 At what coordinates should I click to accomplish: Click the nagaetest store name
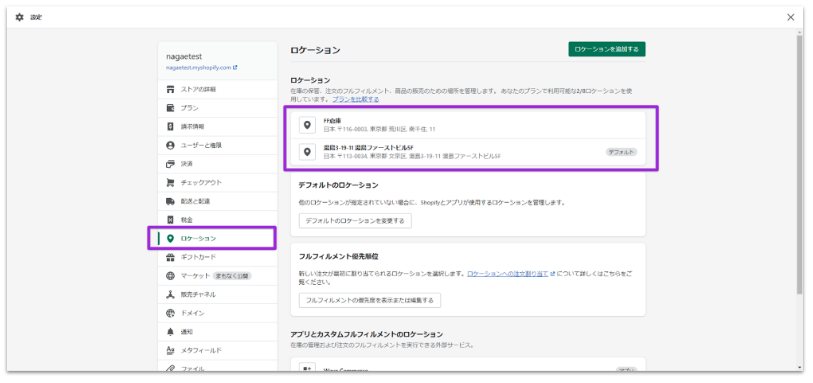pos(184,56)
